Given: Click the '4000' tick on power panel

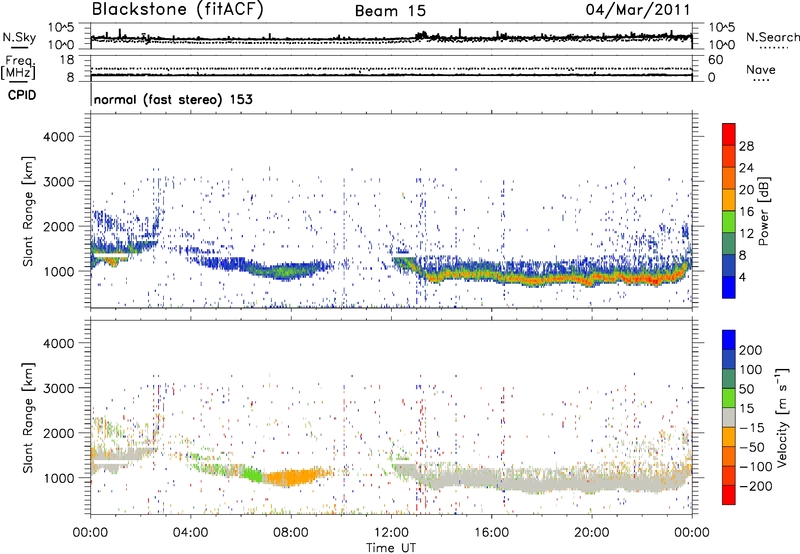Looking at the screenshot, I should pyautogui.click(x=58, y=137).
